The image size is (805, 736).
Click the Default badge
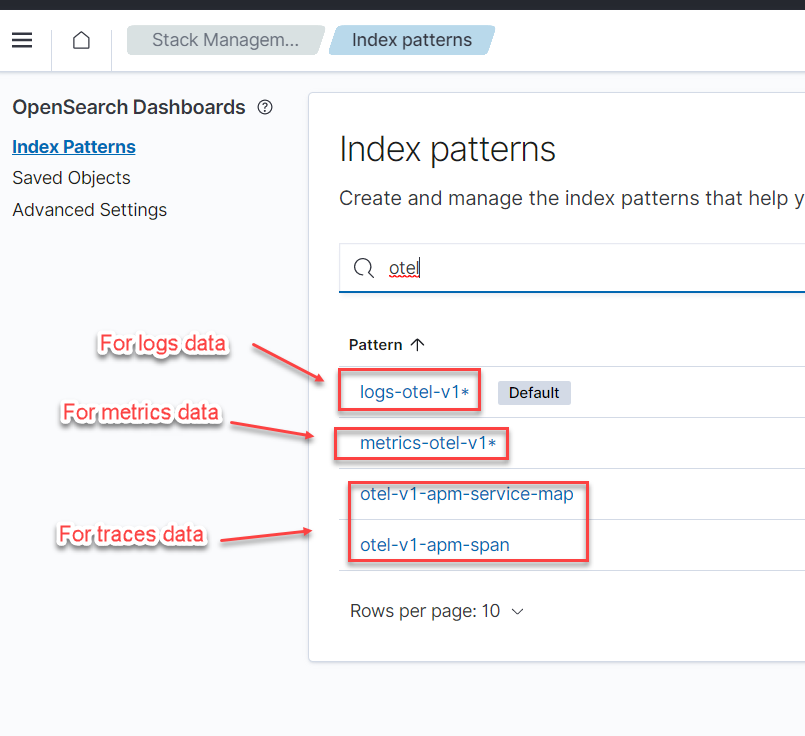pyautogui.click(x=534, y=393)
